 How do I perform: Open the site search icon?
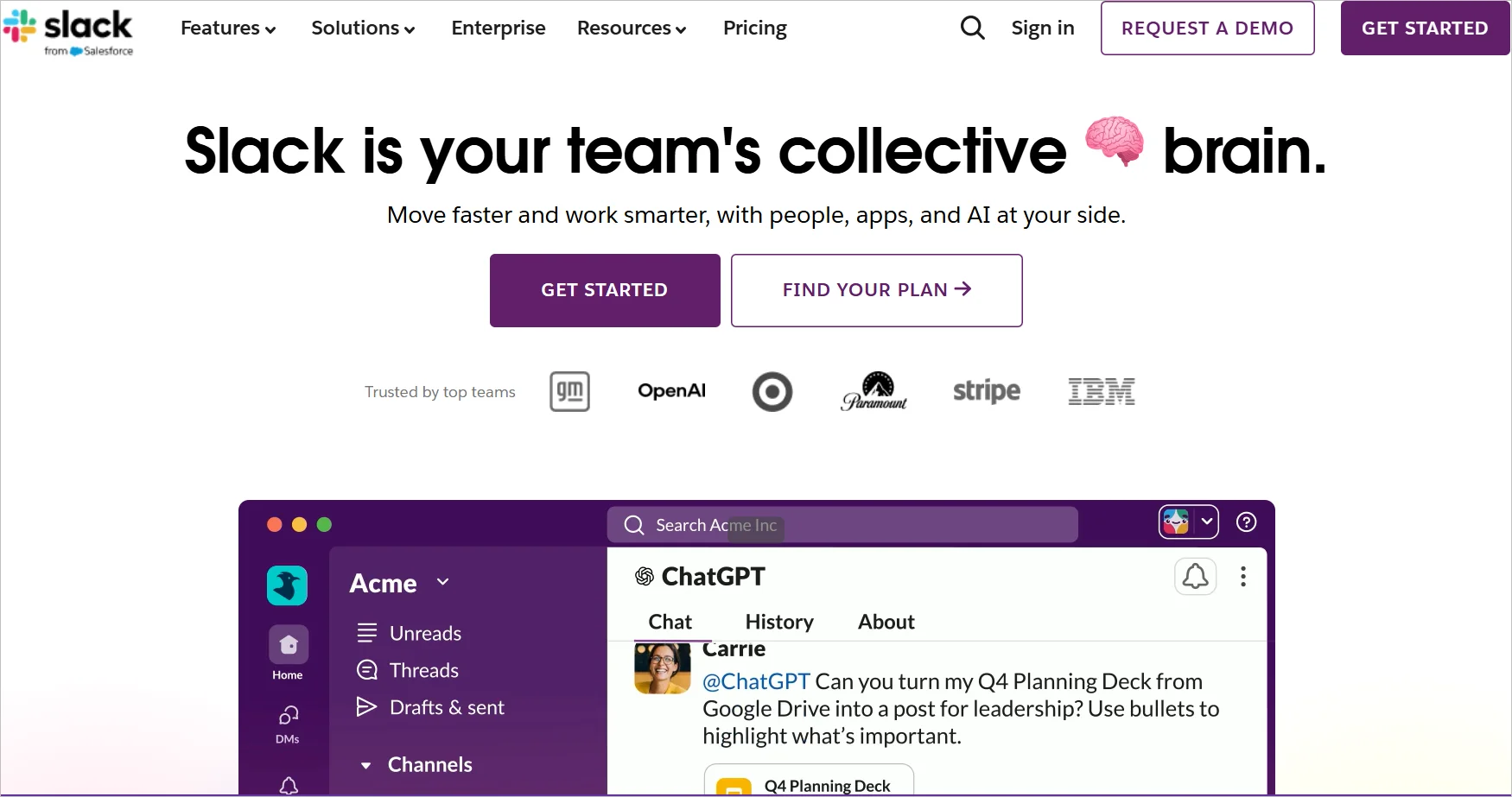click(971, 28)
